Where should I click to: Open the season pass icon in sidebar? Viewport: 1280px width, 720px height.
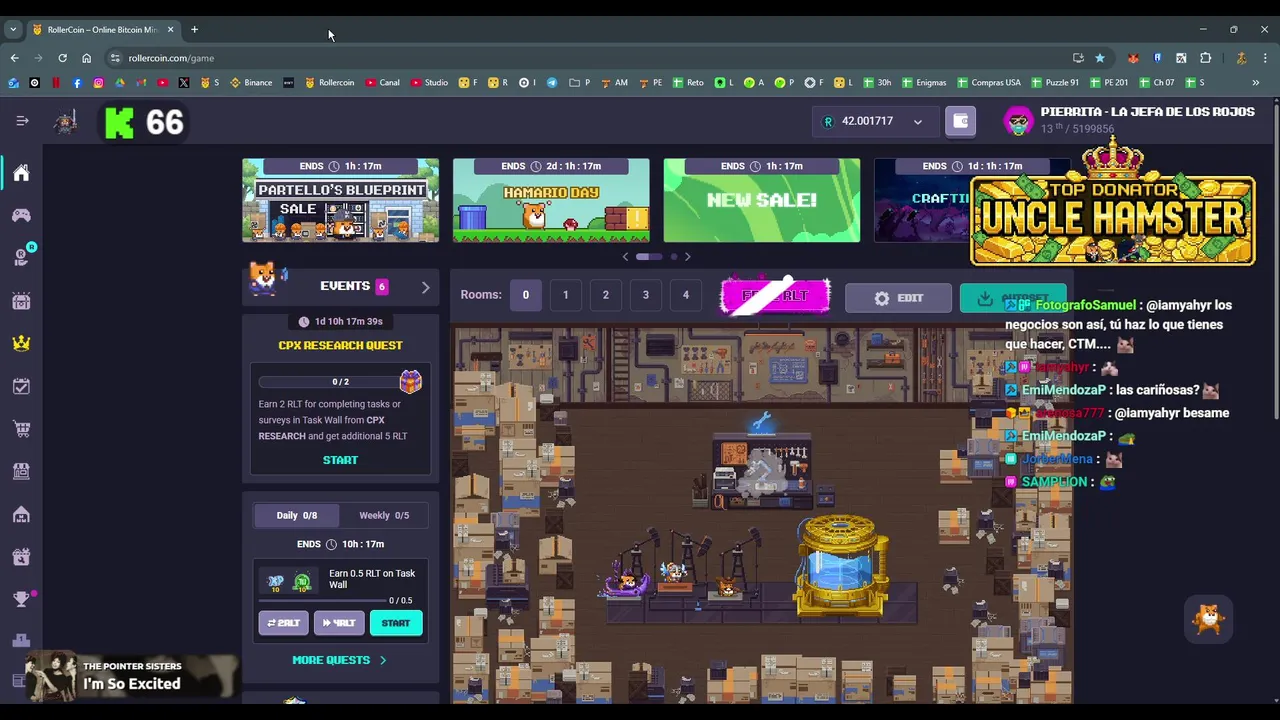21,301
